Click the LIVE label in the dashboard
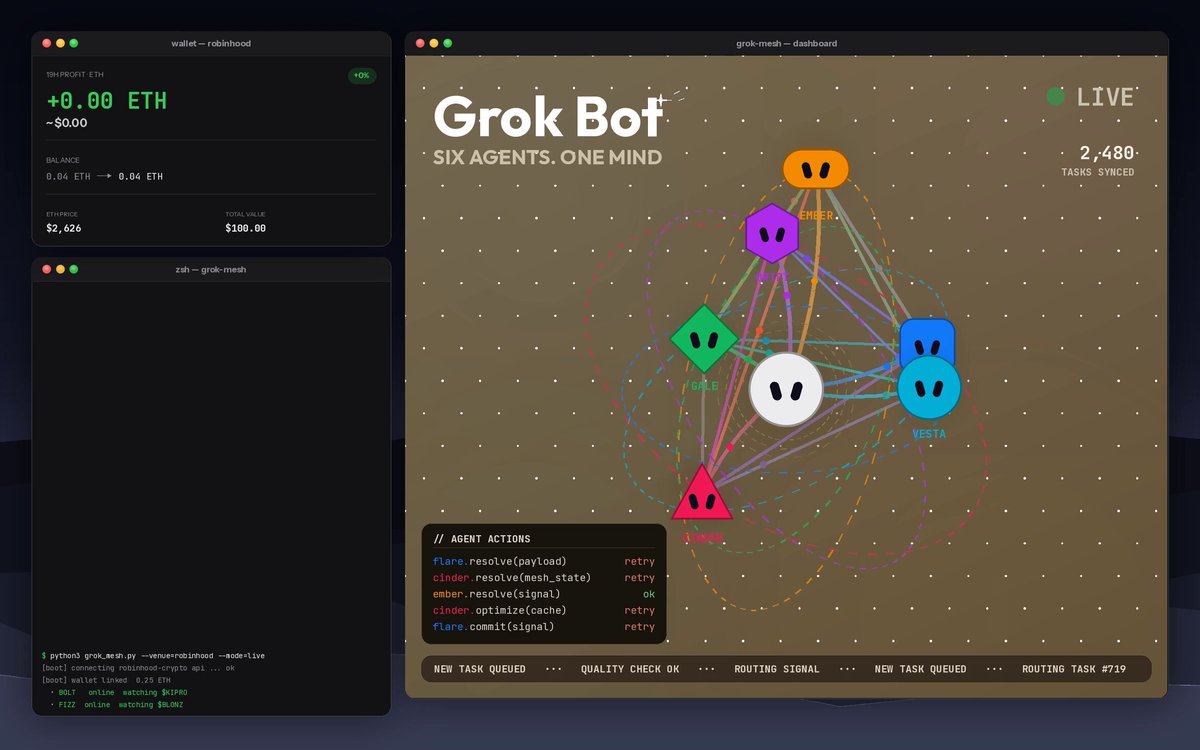 click(1105, 97)
